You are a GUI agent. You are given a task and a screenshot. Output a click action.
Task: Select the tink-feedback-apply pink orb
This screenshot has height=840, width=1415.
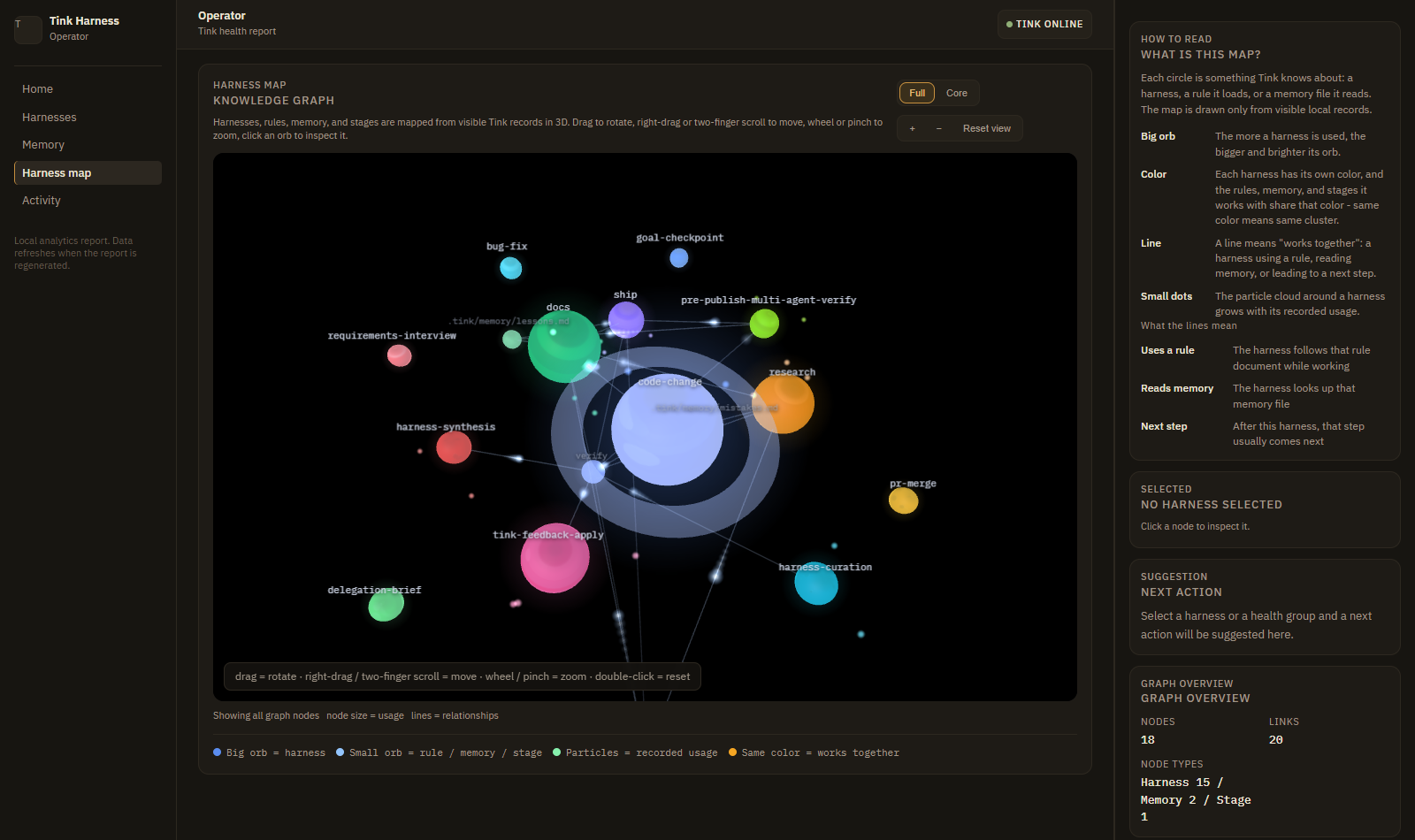[x=555, y=558]
